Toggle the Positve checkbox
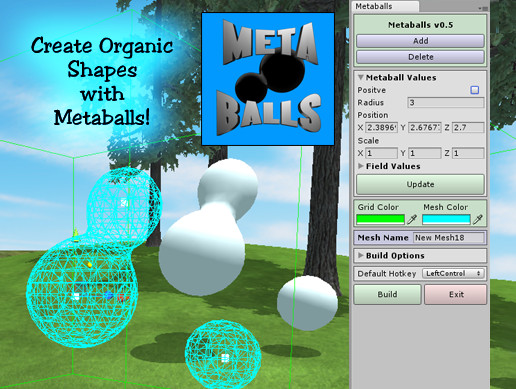 click(475, 90)
